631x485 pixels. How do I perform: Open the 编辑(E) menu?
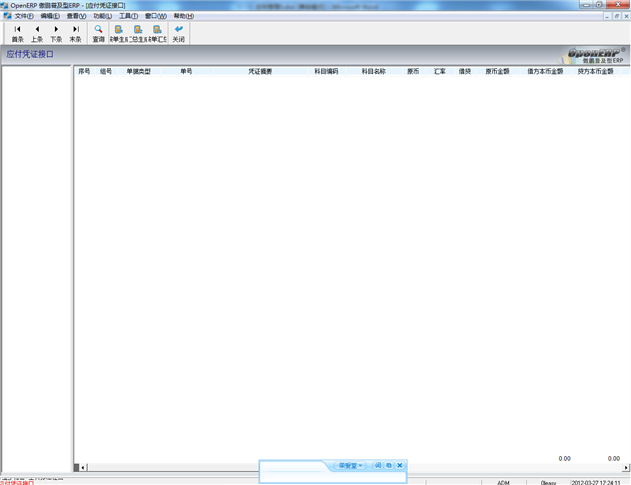coord(50,16)
